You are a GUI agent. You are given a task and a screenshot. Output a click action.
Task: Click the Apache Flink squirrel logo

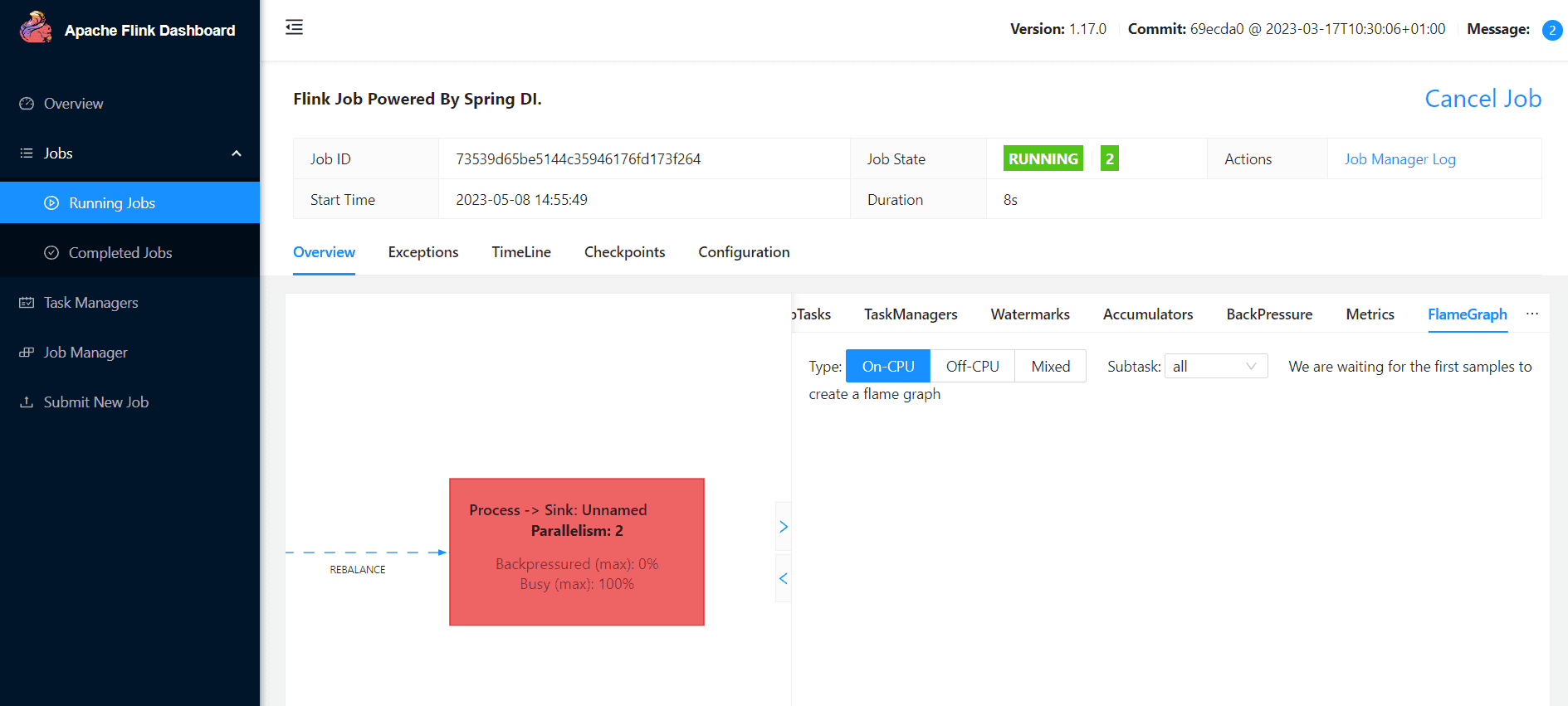coord(36,28)
